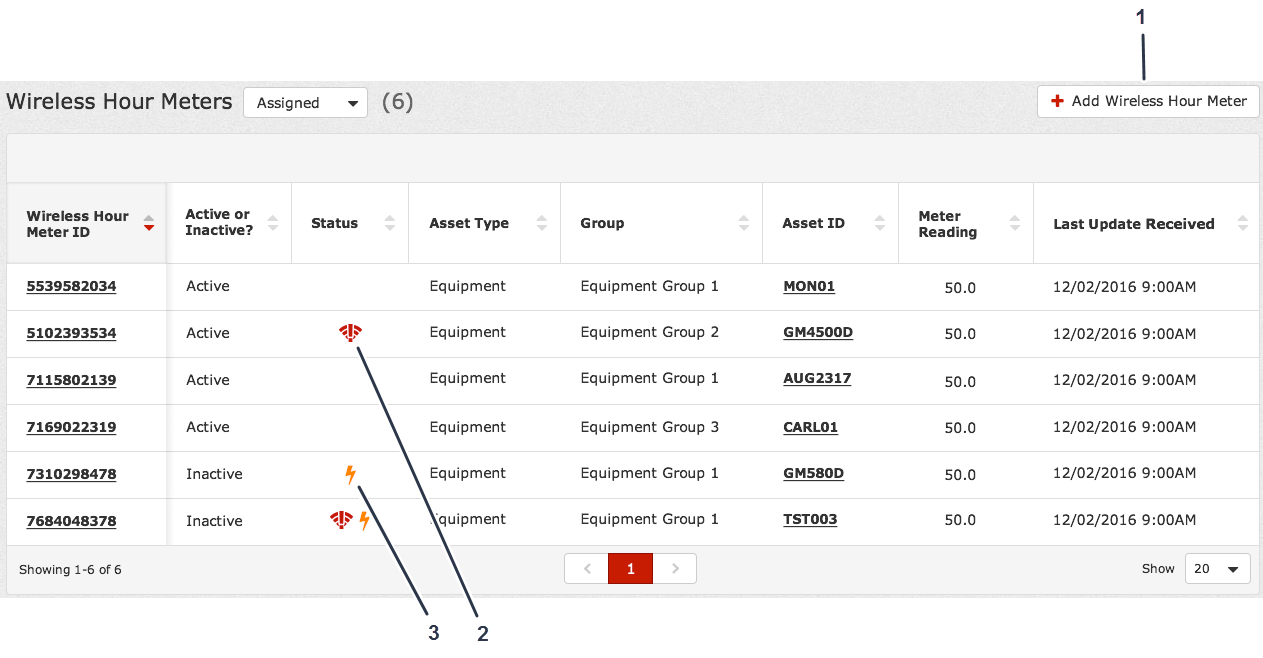Click the orange lightning bolt icon for 7310298478
Screen dimensions: 1263x658
tap(350, 474)
